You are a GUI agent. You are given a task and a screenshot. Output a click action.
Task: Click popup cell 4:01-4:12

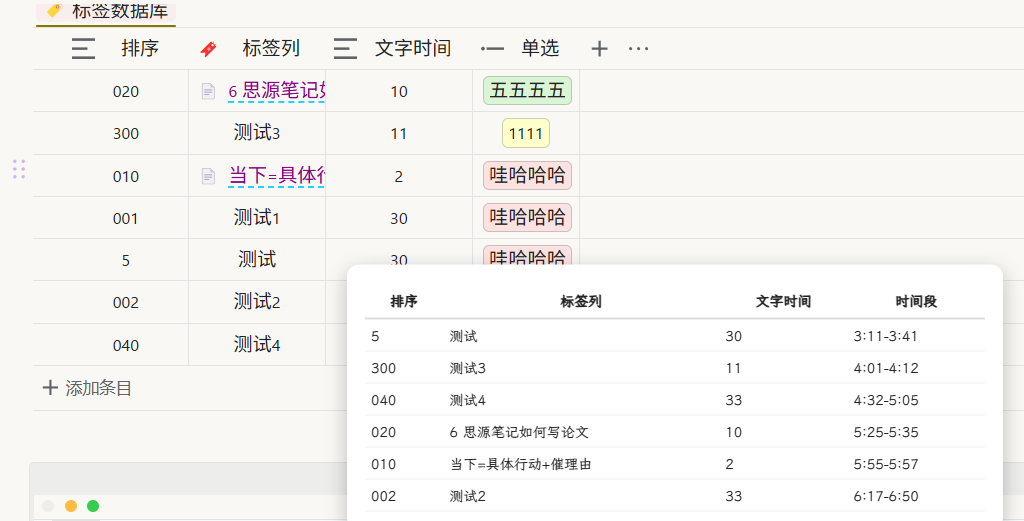pyautogui.click(x=886, y=368)
